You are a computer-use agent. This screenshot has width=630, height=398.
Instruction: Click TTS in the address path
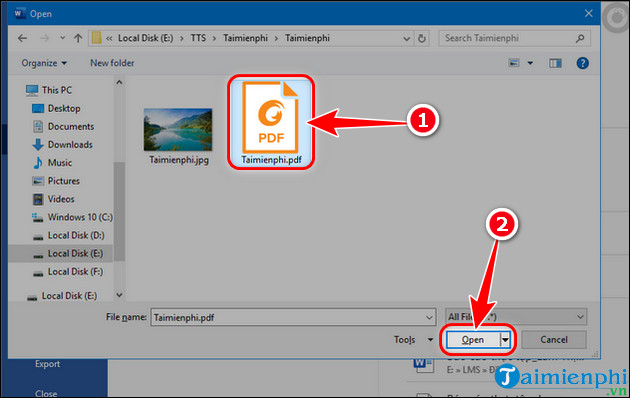(x=198, y=38)
